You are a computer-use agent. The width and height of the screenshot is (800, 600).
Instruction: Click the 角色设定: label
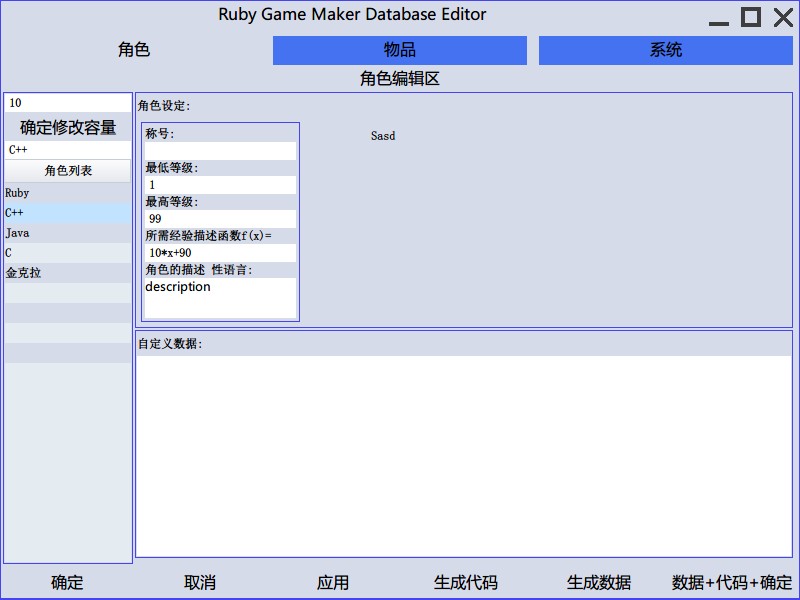[164, 106]
